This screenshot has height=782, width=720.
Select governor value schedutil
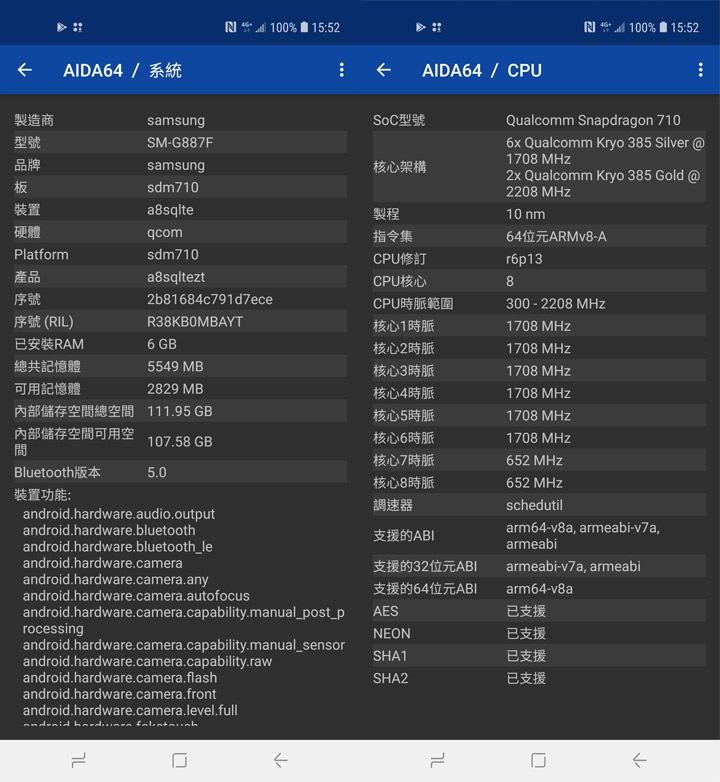(534, 505)
